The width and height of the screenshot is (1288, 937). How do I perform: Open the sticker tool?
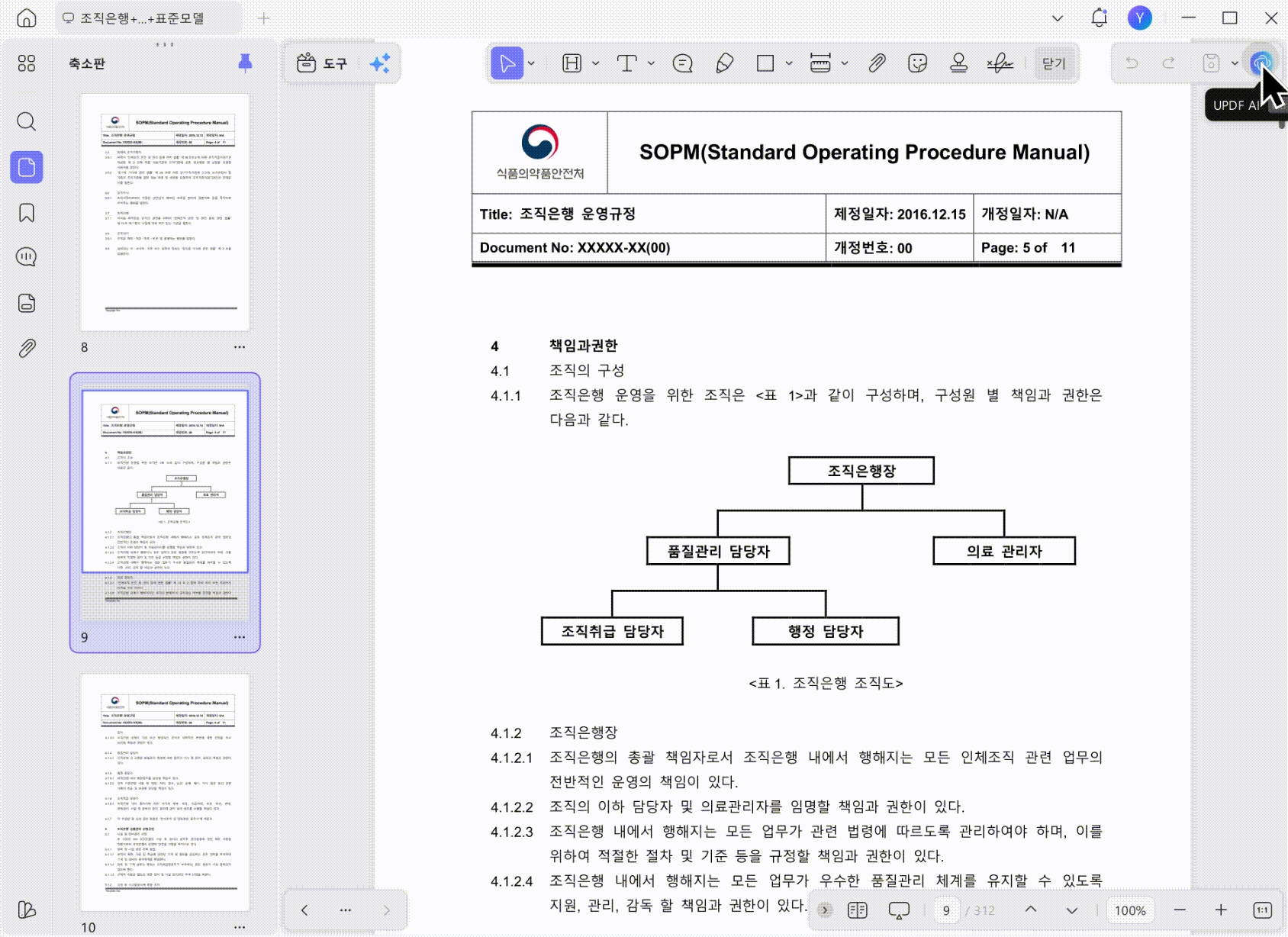coord(918,63)
